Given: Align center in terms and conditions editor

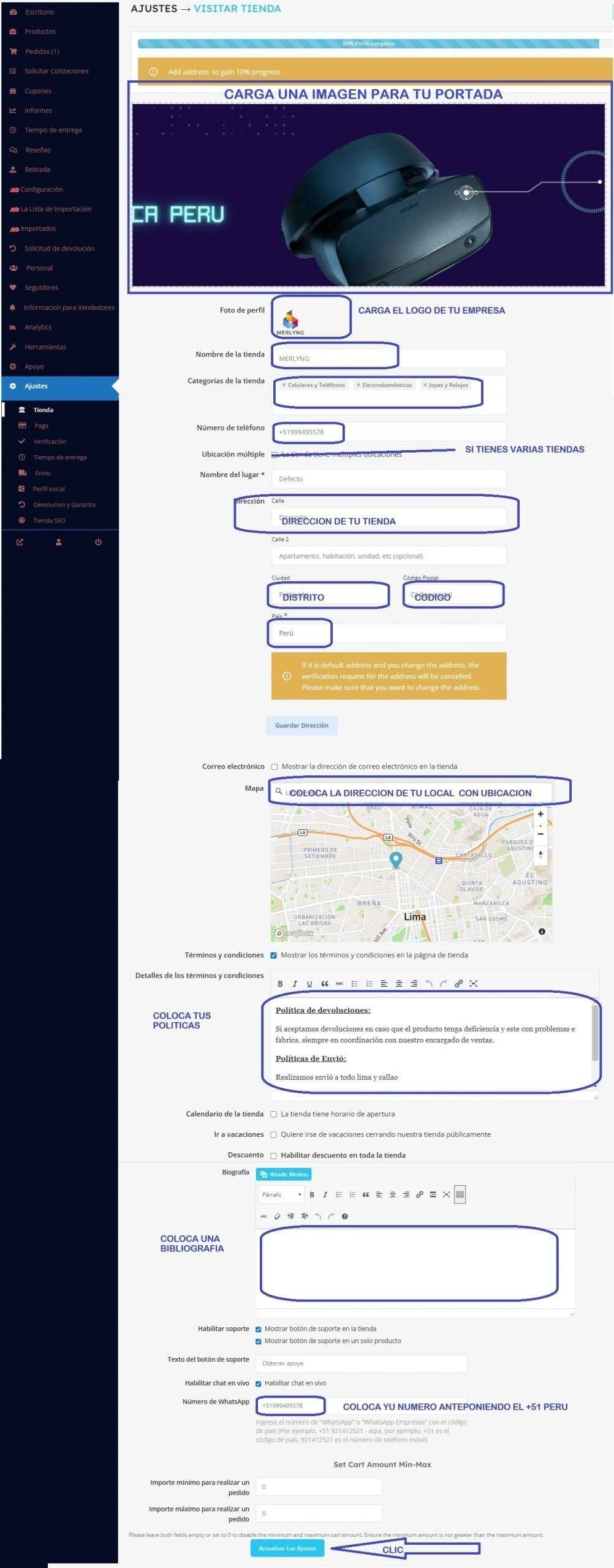Looking at the screenshot, I should tap(399, 984).
